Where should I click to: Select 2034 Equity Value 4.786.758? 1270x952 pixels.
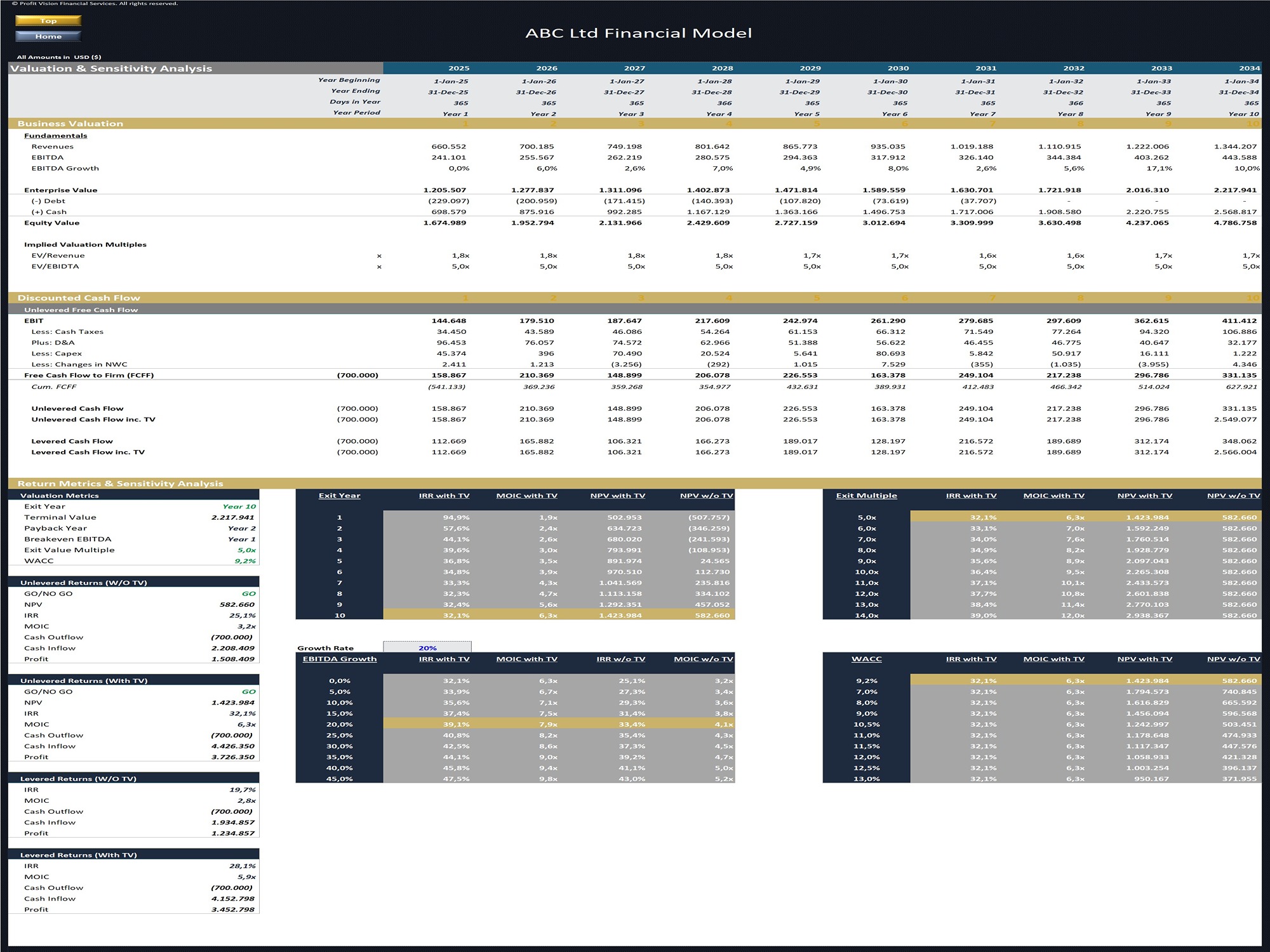click(1235, 223)
